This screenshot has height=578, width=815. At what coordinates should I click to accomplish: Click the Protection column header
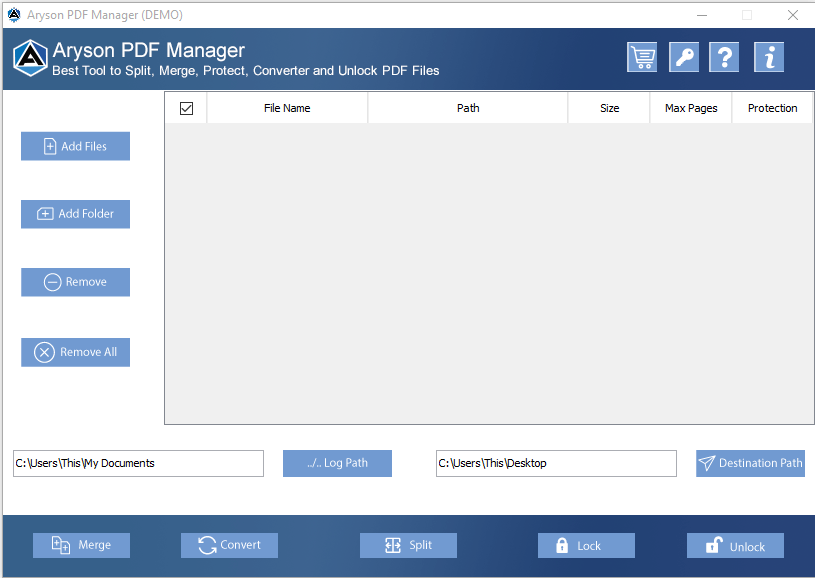pyautogui.click(x=772, y=108)
